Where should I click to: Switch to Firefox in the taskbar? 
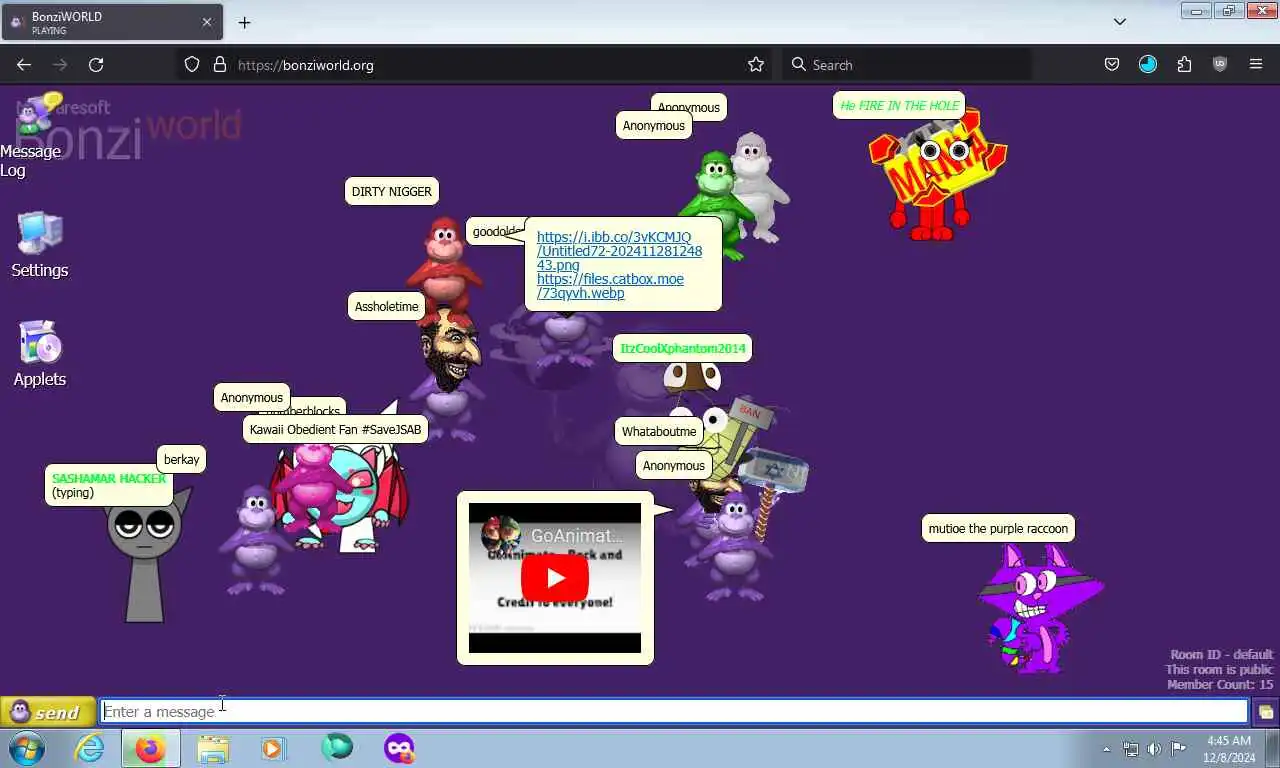tap(151, 748)
